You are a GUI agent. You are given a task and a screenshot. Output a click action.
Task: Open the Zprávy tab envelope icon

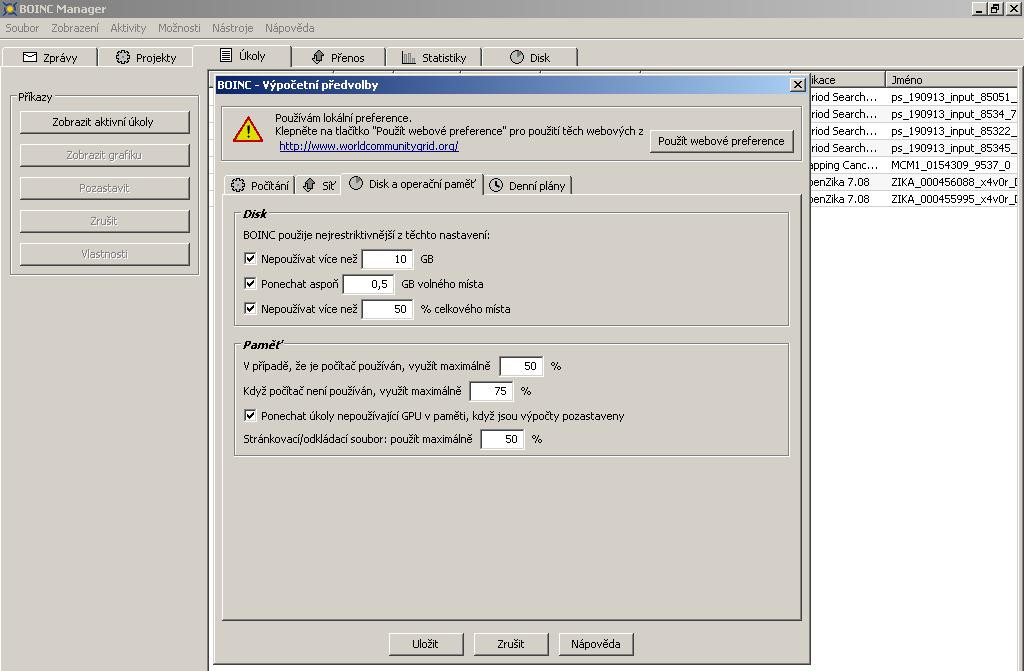click(x=29, y=57)
